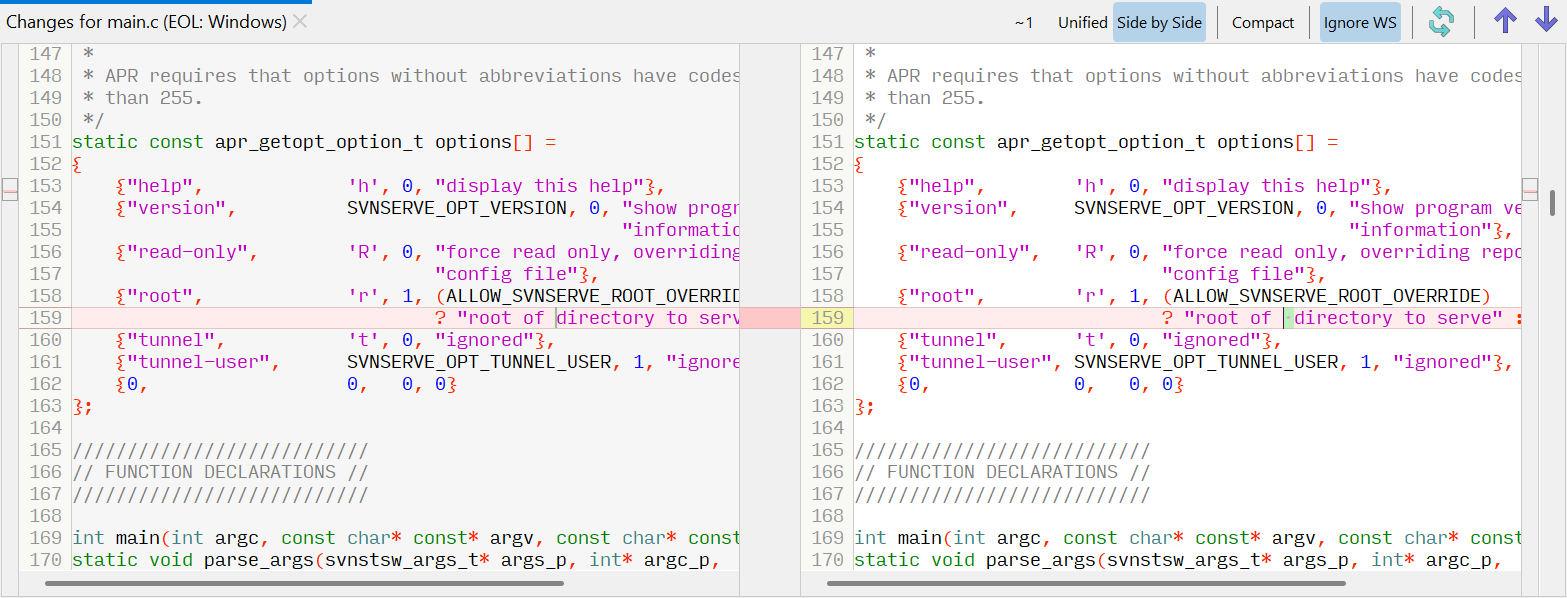Toggle the Ignore WS option off

pyautogui.click(x=1360, y=21)
